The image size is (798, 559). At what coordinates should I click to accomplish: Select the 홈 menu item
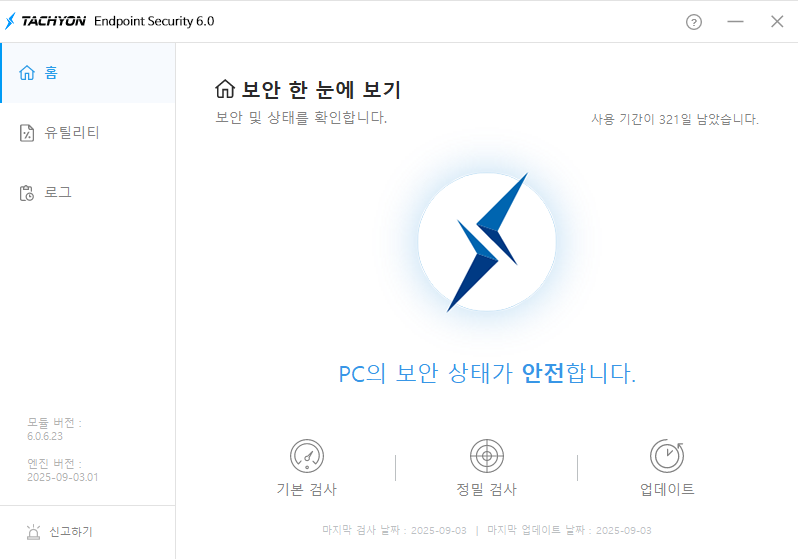(88, 73)
